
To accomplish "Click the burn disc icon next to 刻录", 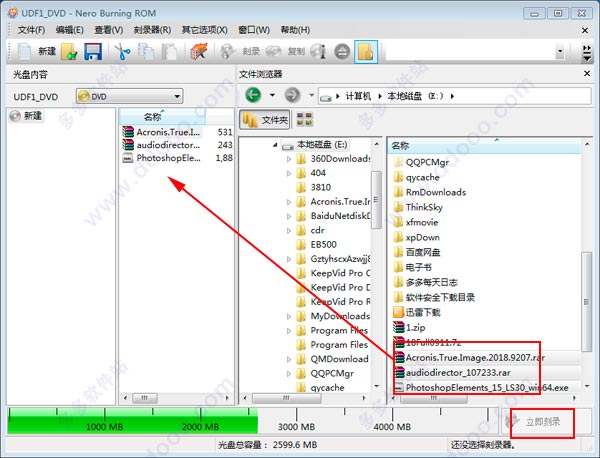I will tap(228, 51).
